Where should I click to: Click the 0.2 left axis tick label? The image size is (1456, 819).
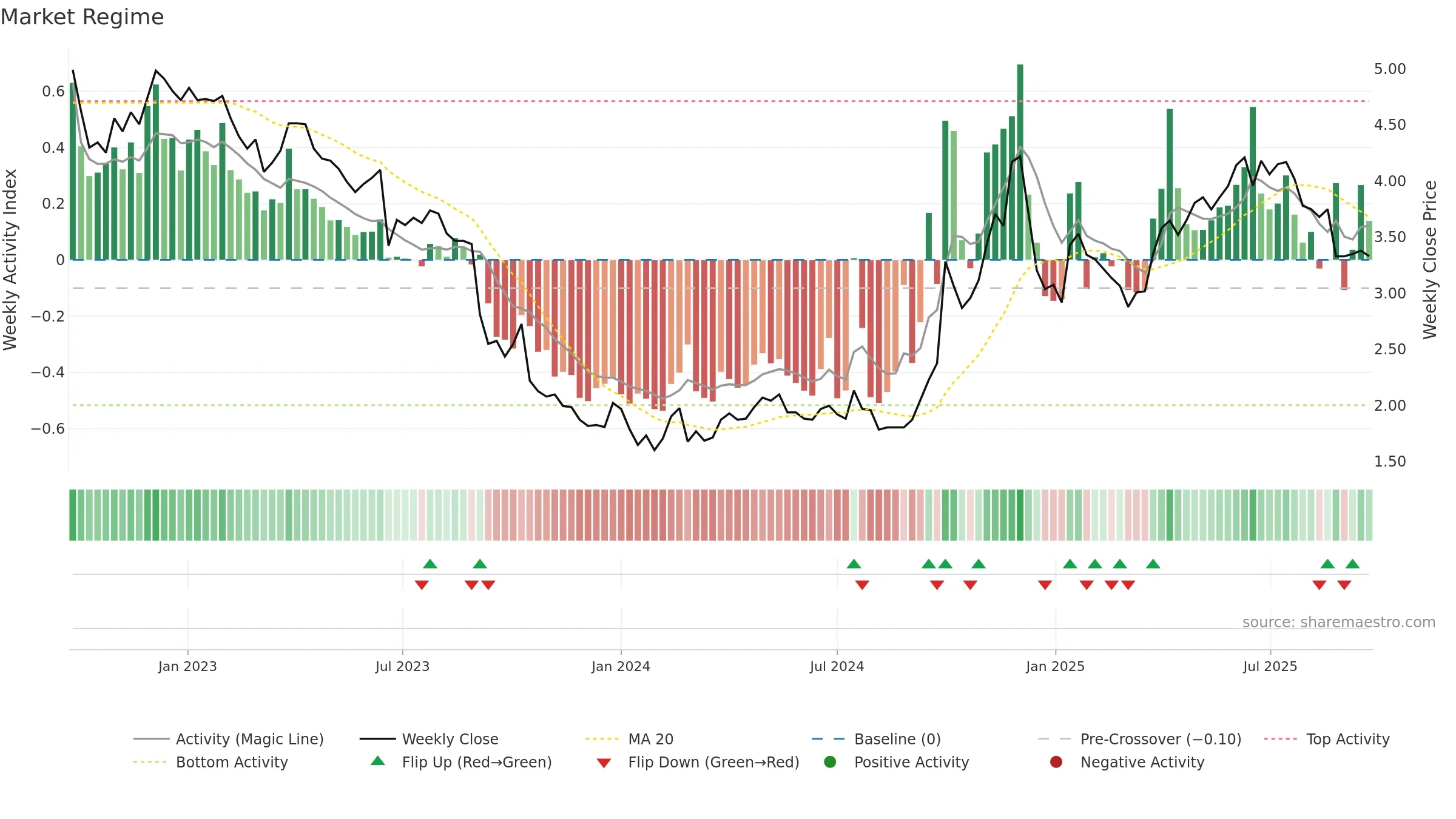click(x=53, y=204)
